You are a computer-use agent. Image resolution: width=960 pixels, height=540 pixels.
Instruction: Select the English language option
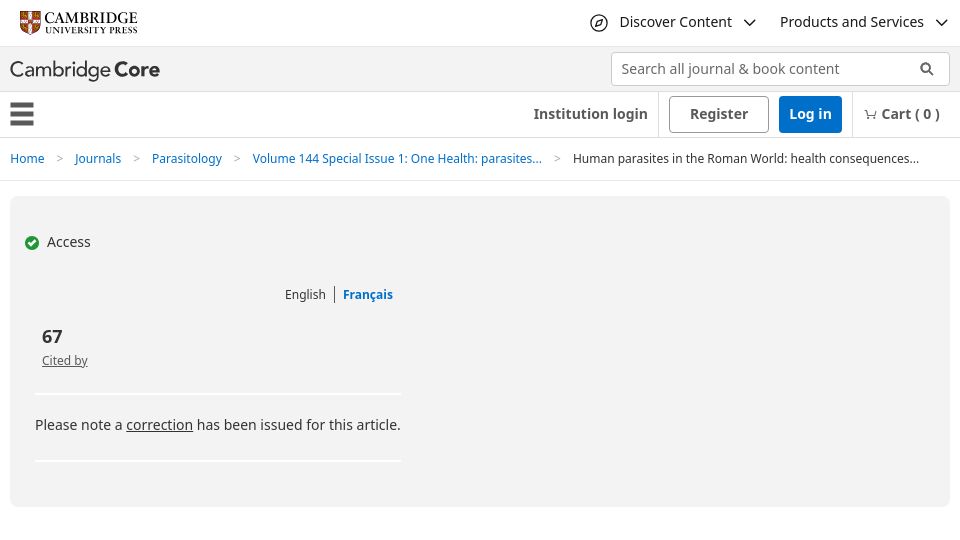click(305, 294)
